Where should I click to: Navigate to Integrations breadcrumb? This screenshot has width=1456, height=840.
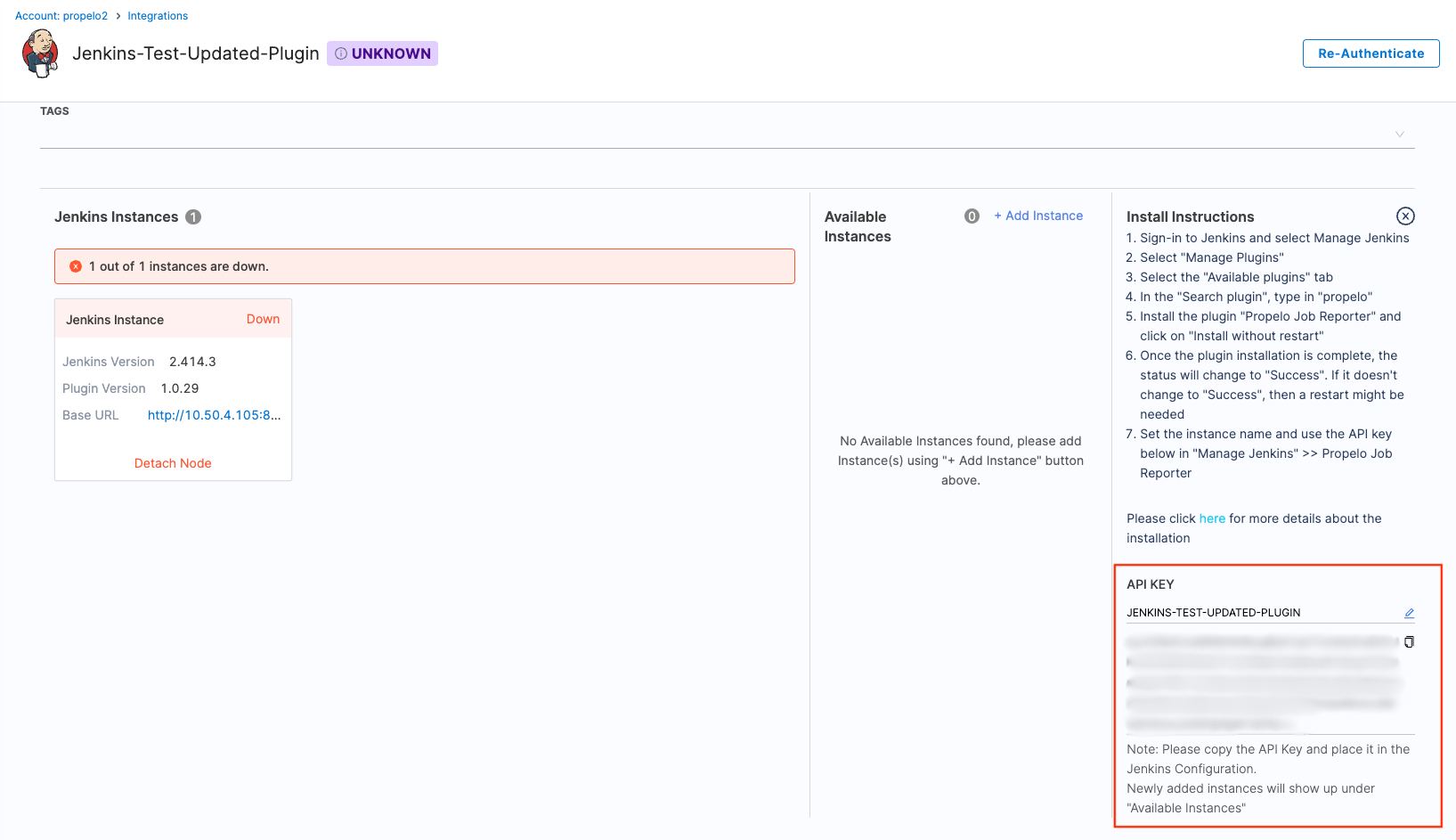(x=158, y=16)
